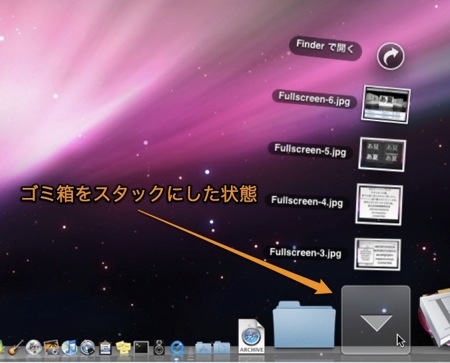Viewport: 450px width, 363px height.
Task: Open iPhoto from the Dock
Action: point(51,348)
